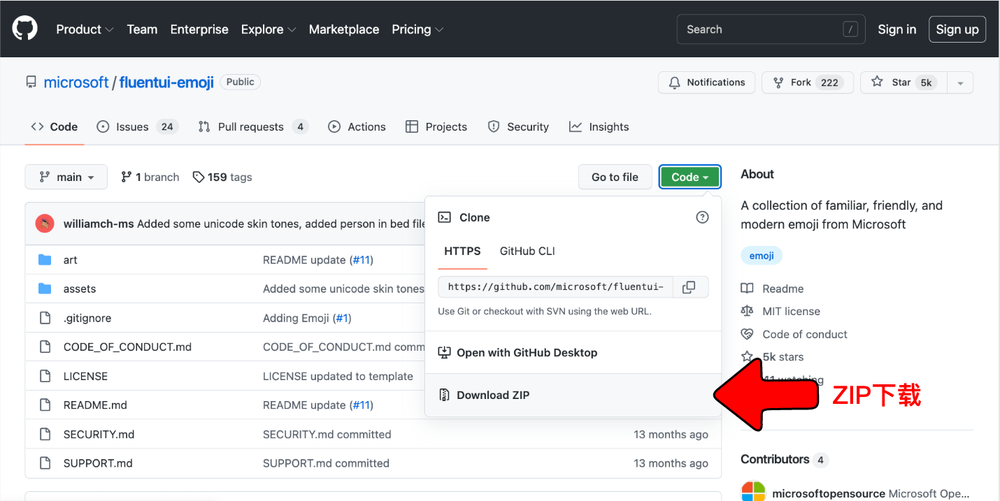
Task: Open the fluentui-emoji repository link
Action: [x=166, y=82]
